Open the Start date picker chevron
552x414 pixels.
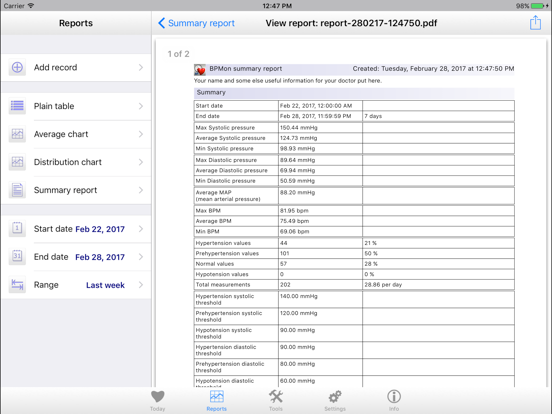click(141, 229)
